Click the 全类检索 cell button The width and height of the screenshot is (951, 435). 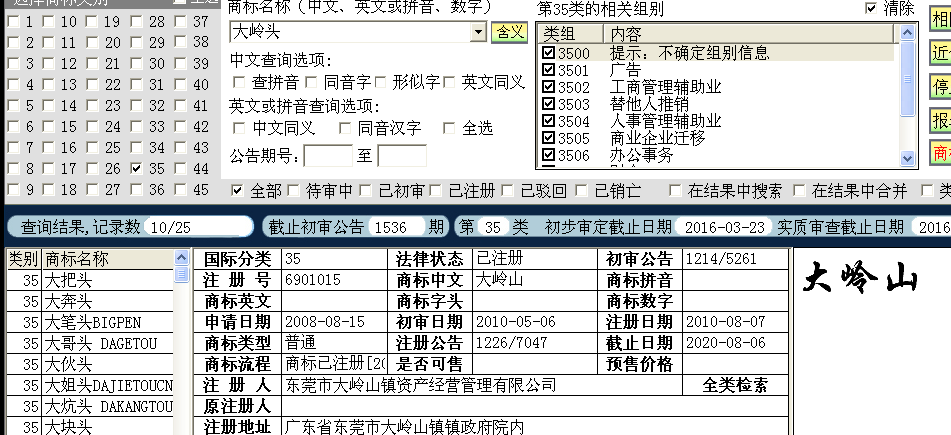click(x=735, y=385)
